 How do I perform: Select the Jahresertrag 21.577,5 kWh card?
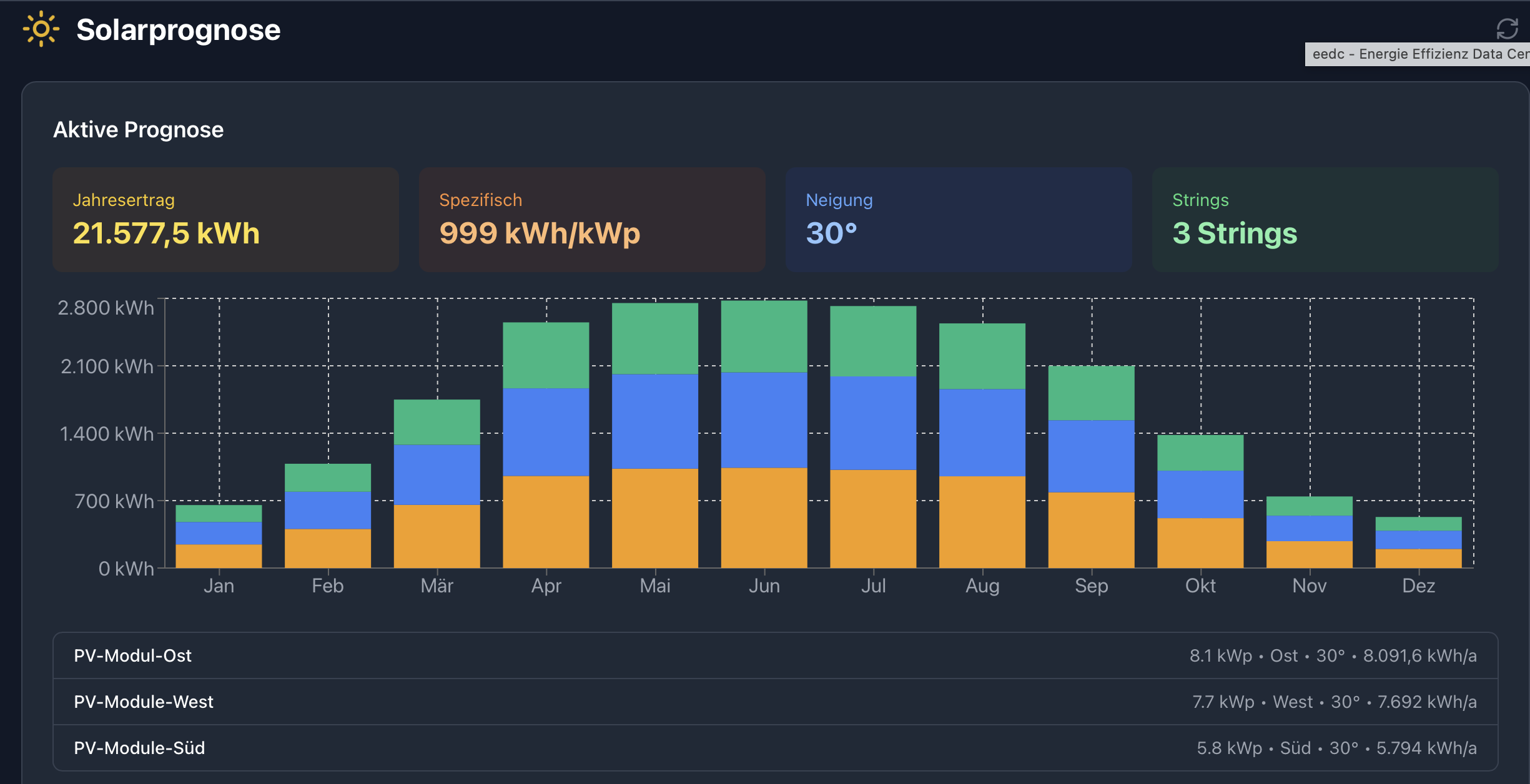[x=225, y=219]
